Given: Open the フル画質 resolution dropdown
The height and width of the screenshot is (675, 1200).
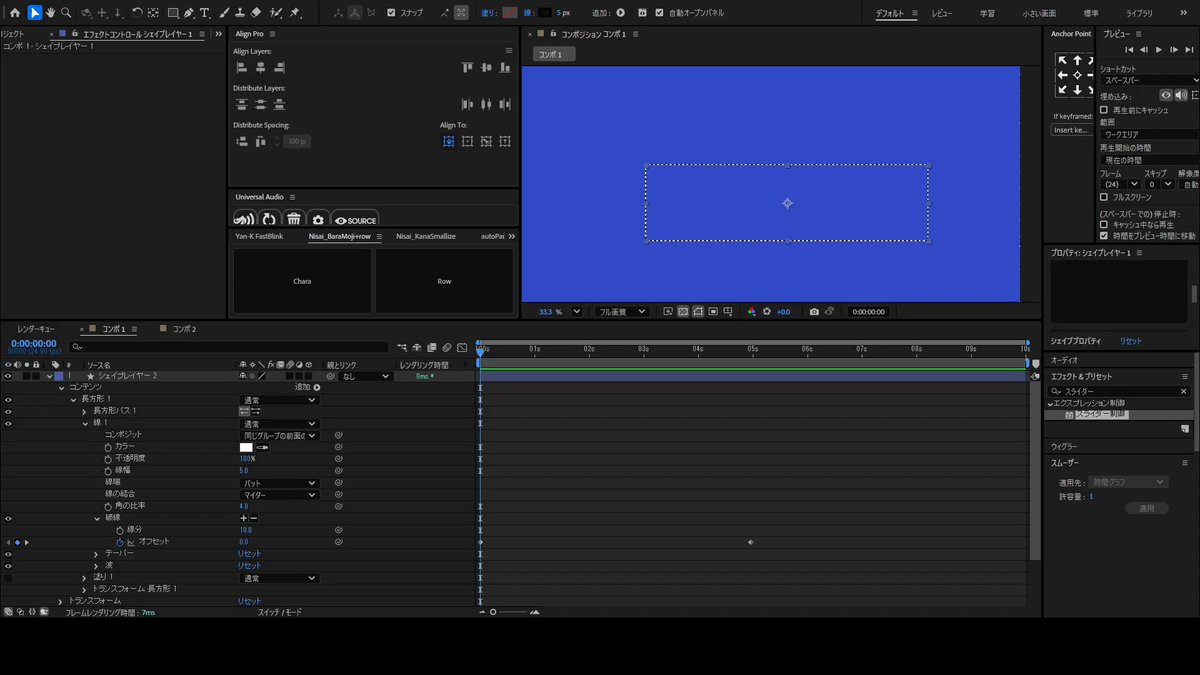Looking at the screenshot, I should 621,312.
